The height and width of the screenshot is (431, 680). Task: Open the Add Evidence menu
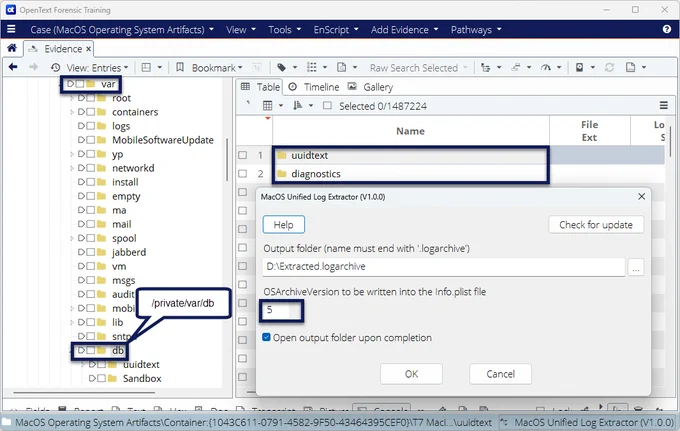click(x=405, y=29)
